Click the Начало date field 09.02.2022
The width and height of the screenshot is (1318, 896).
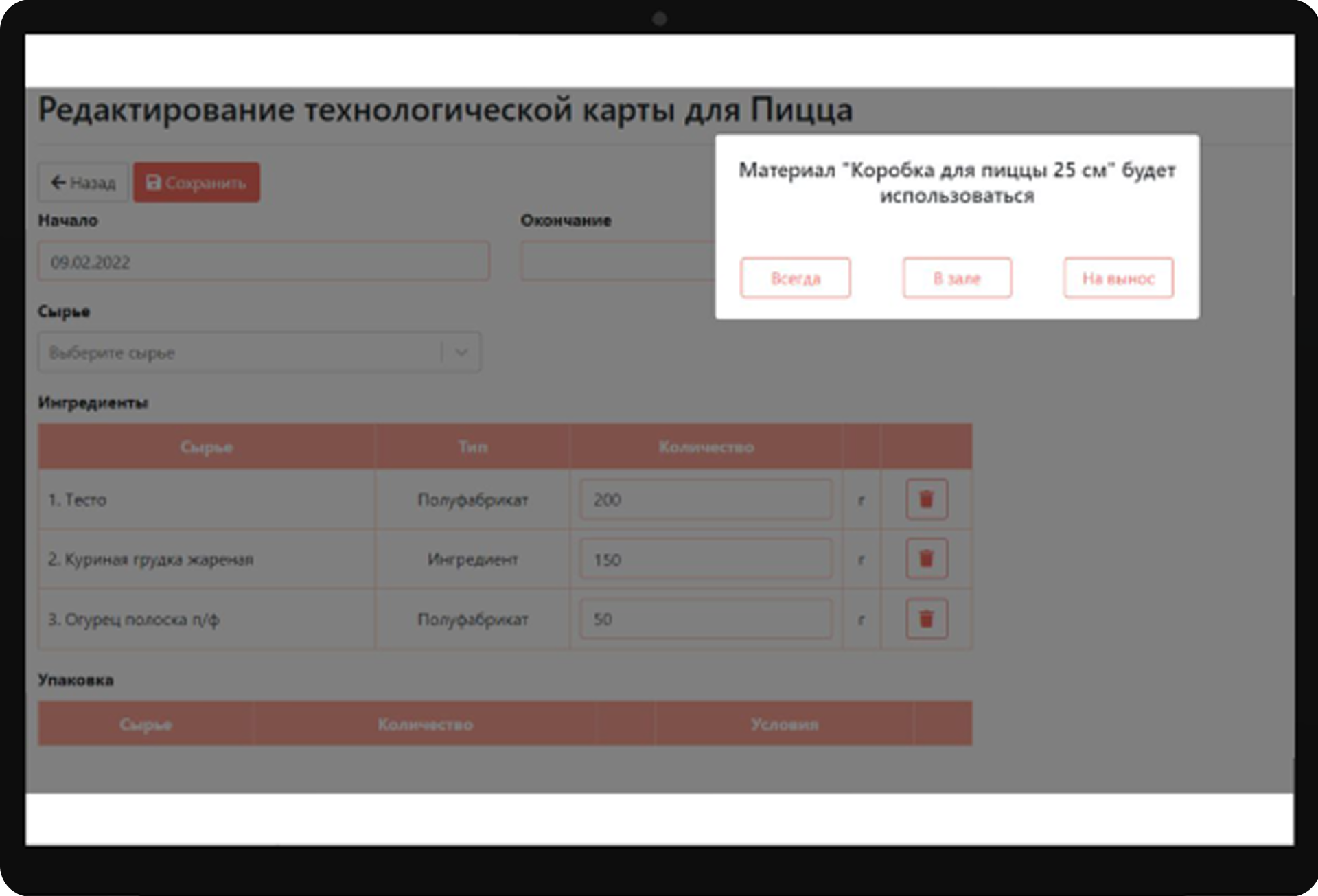pos(264,262)
